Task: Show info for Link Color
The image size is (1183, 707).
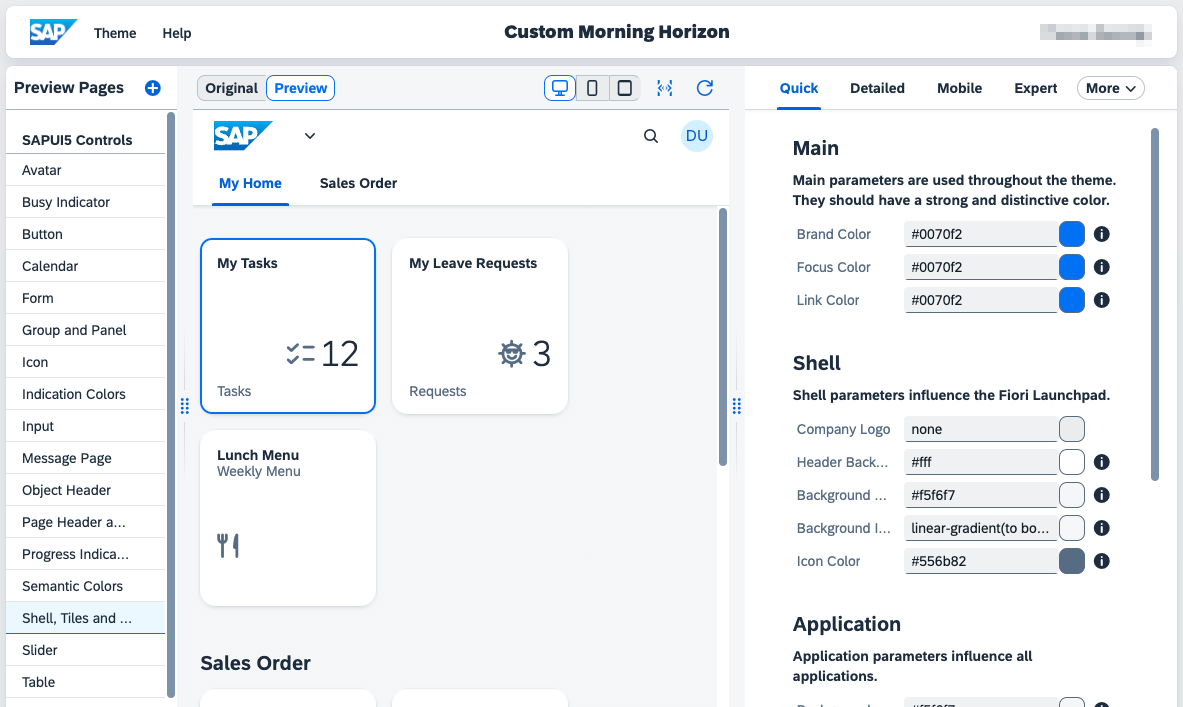Action: tap(1102, 300)
